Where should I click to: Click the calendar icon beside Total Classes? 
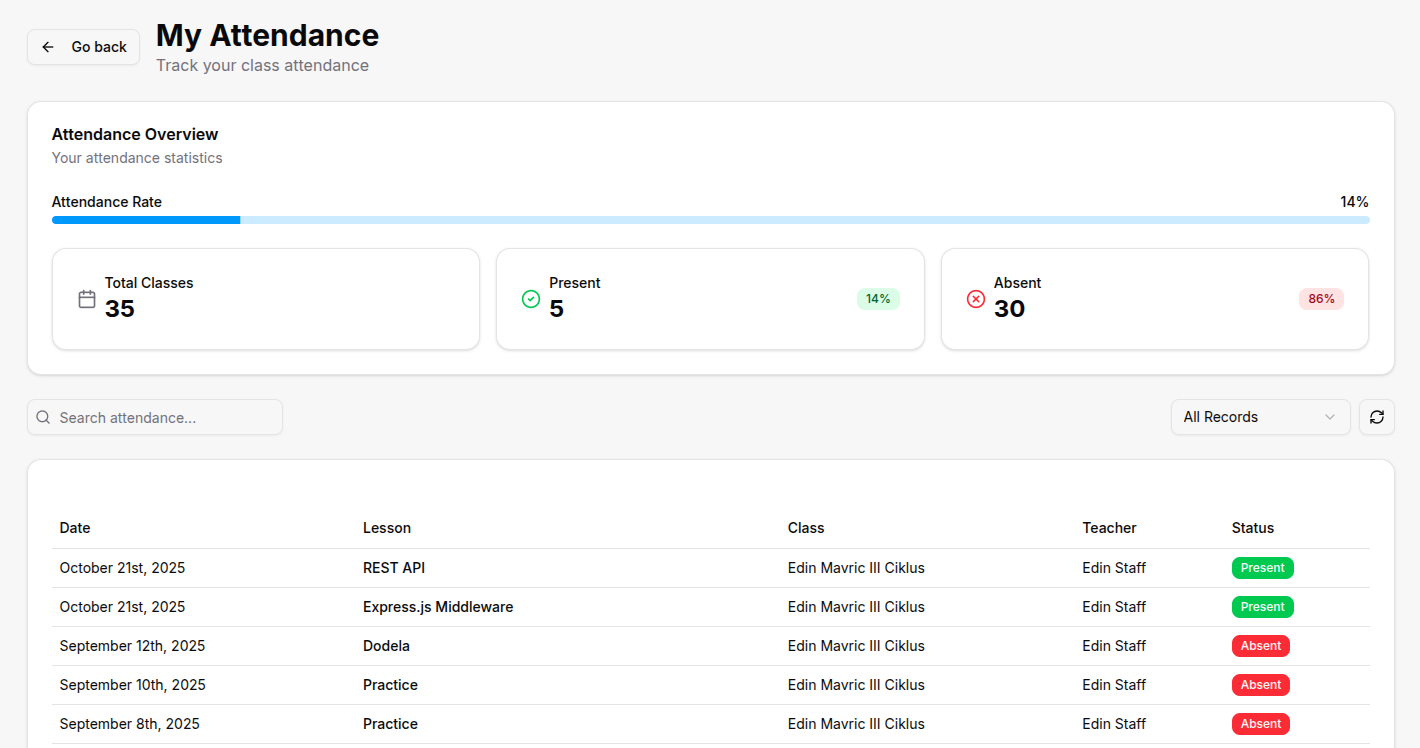(x=87, y=299)
